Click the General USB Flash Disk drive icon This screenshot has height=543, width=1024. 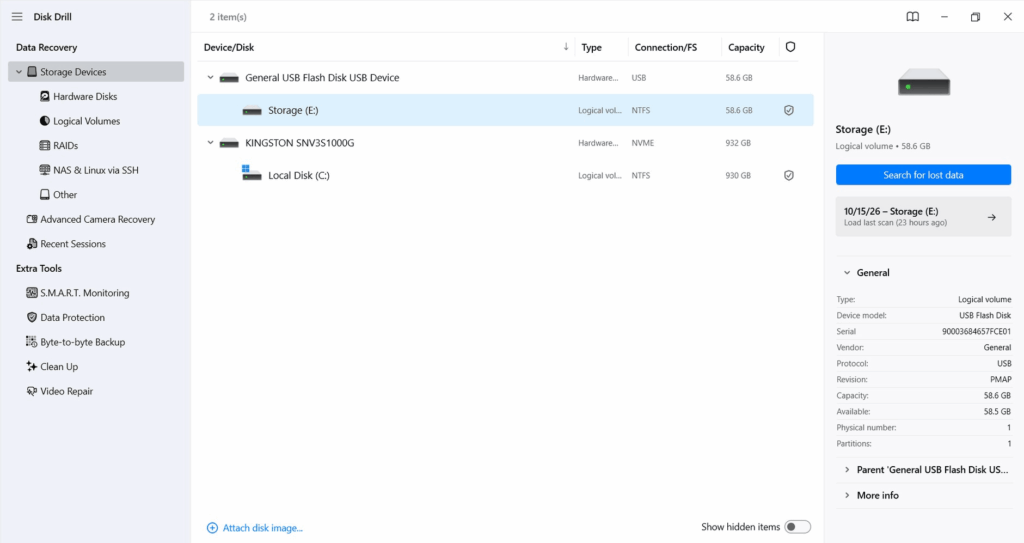(x=229, y=78)
